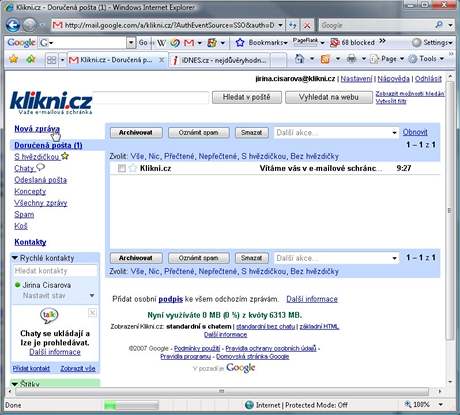Screen dimensions: 460x415
Task: Click the star next to Klikni.cz message
Action: (x=133, y=168)
